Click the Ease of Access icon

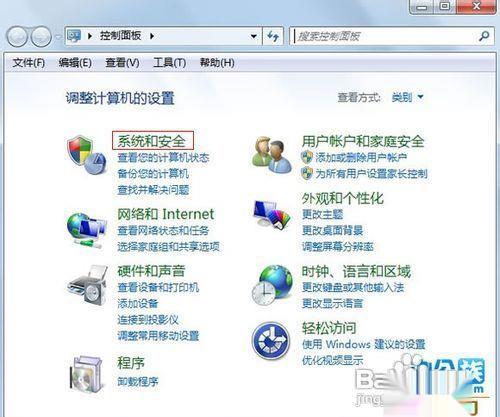click(x=271, y=340)
